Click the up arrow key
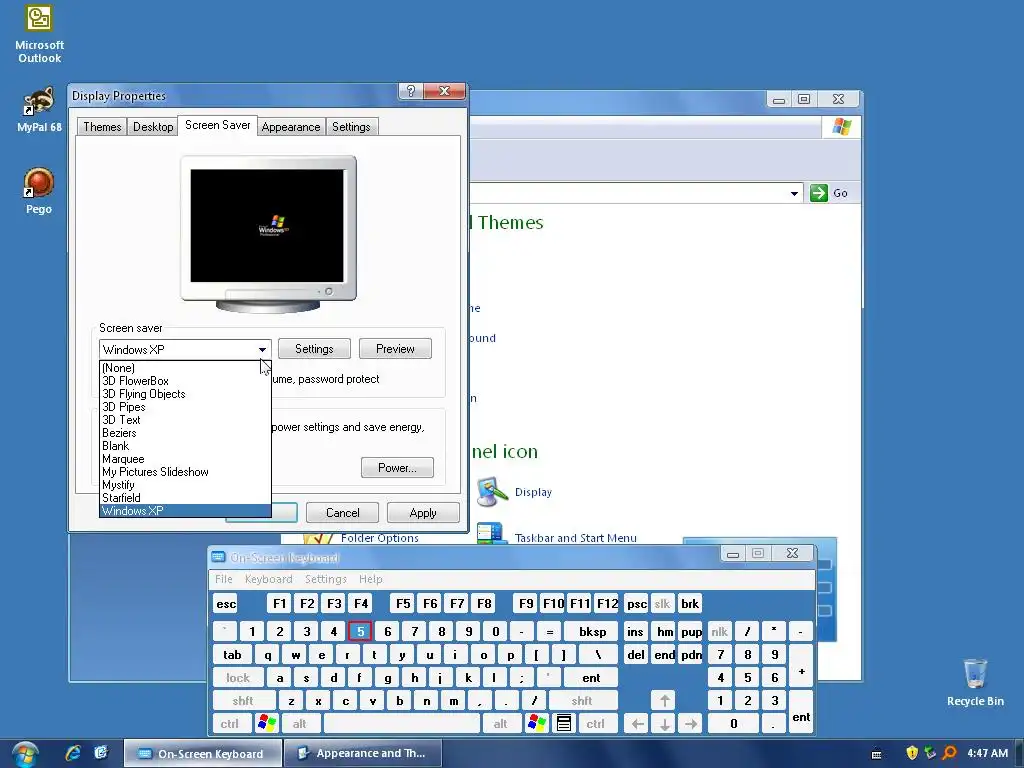 click(664, 701)
